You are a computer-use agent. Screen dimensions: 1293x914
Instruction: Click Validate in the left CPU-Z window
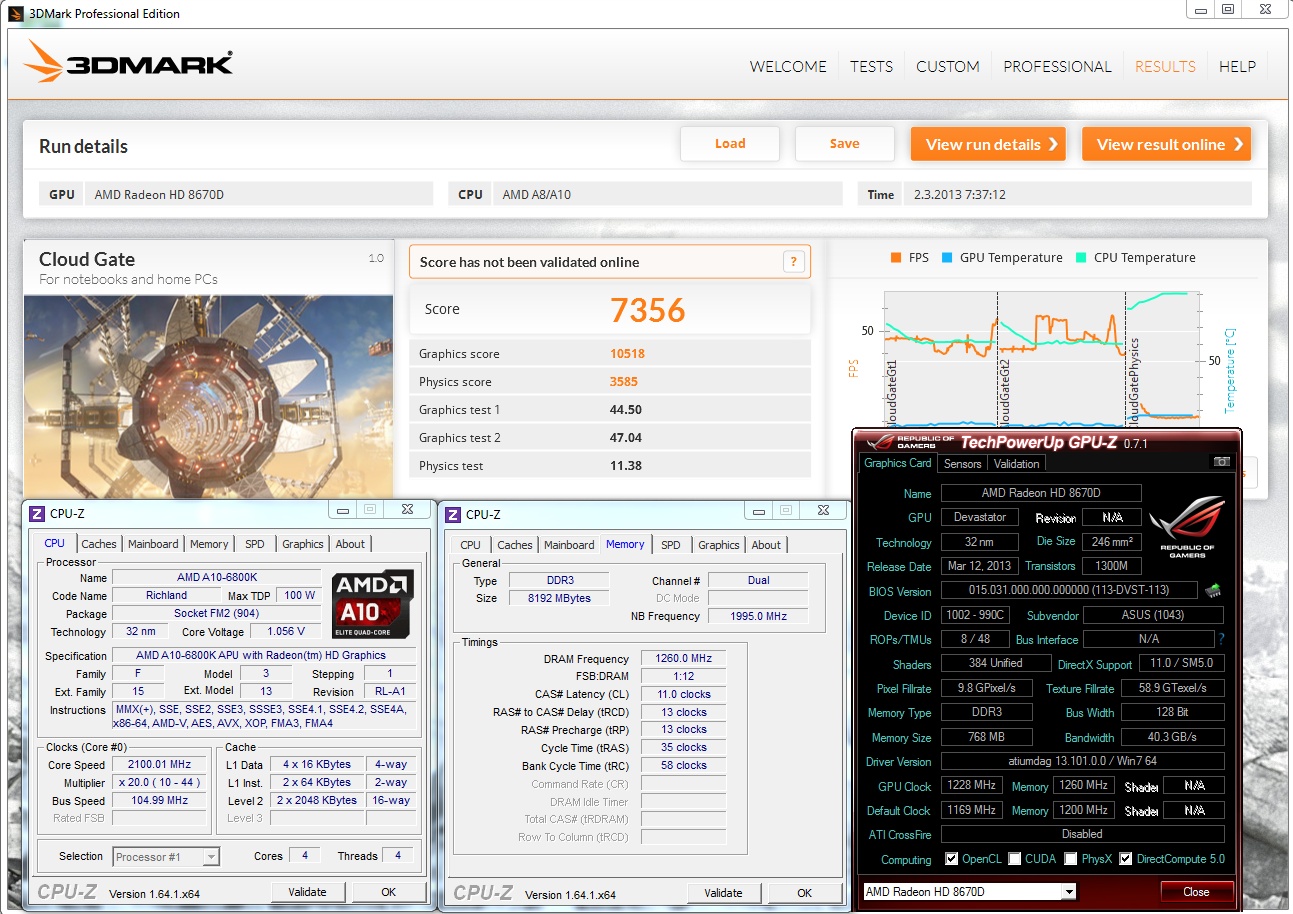point(307,892)
